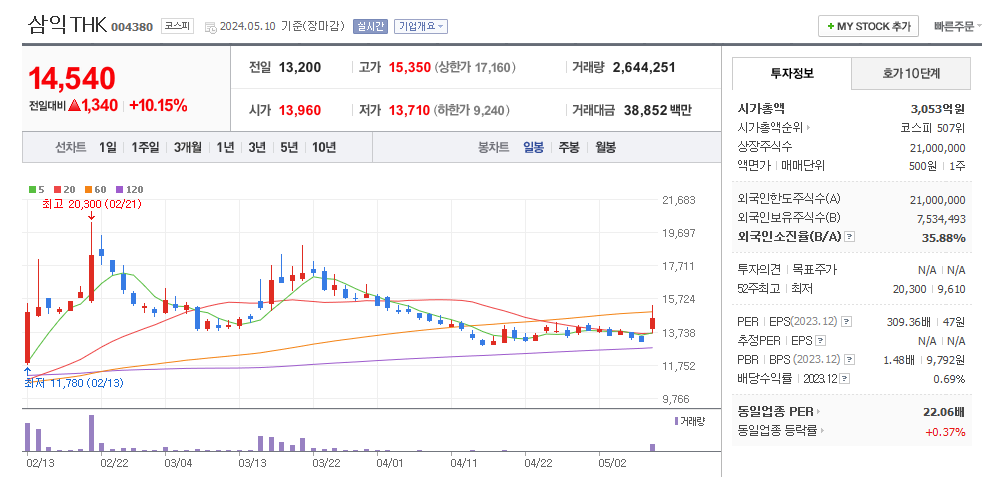The image size is (988, 477).
Task: Click the help icon next to 추정PER EPS
Action: click(820, 341)
